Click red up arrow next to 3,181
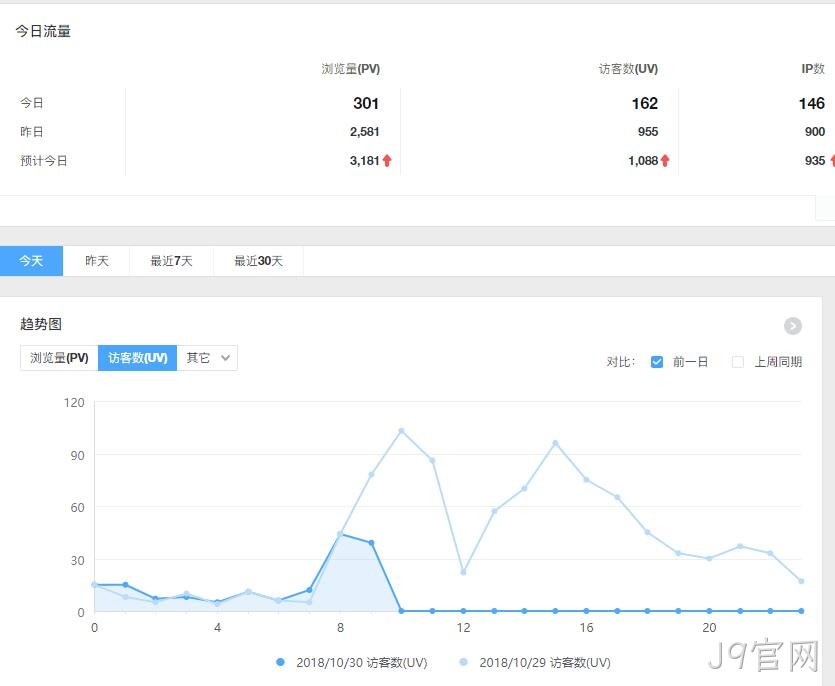This screenshot has height=686, width=835. (x=387, y=160)
